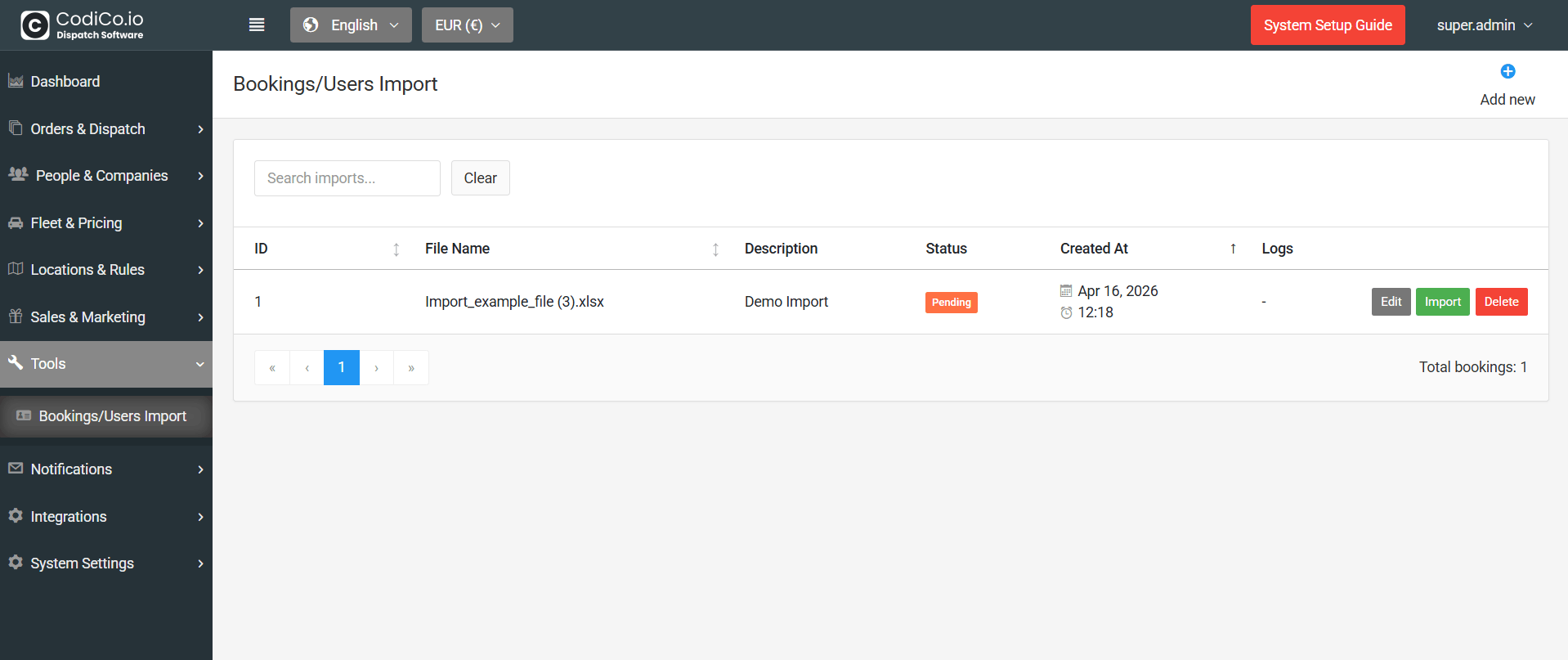Click the Search imports input field

pos(347,178)
